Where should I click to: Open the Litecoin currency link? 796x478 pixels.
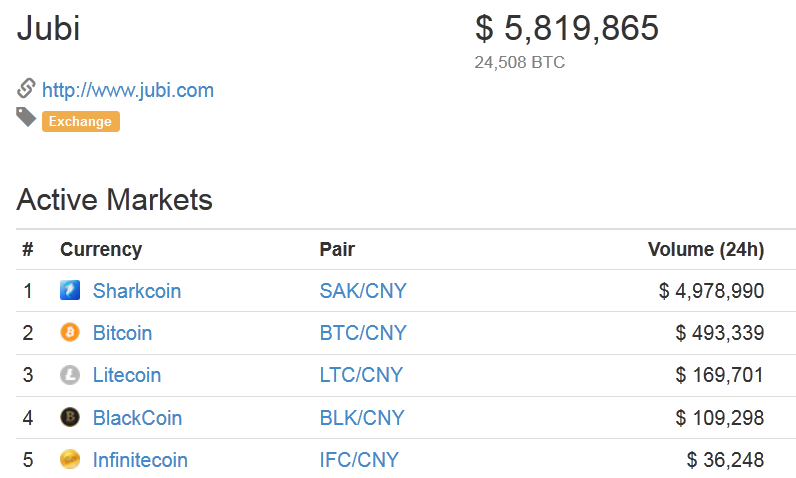tap(127, 375)
